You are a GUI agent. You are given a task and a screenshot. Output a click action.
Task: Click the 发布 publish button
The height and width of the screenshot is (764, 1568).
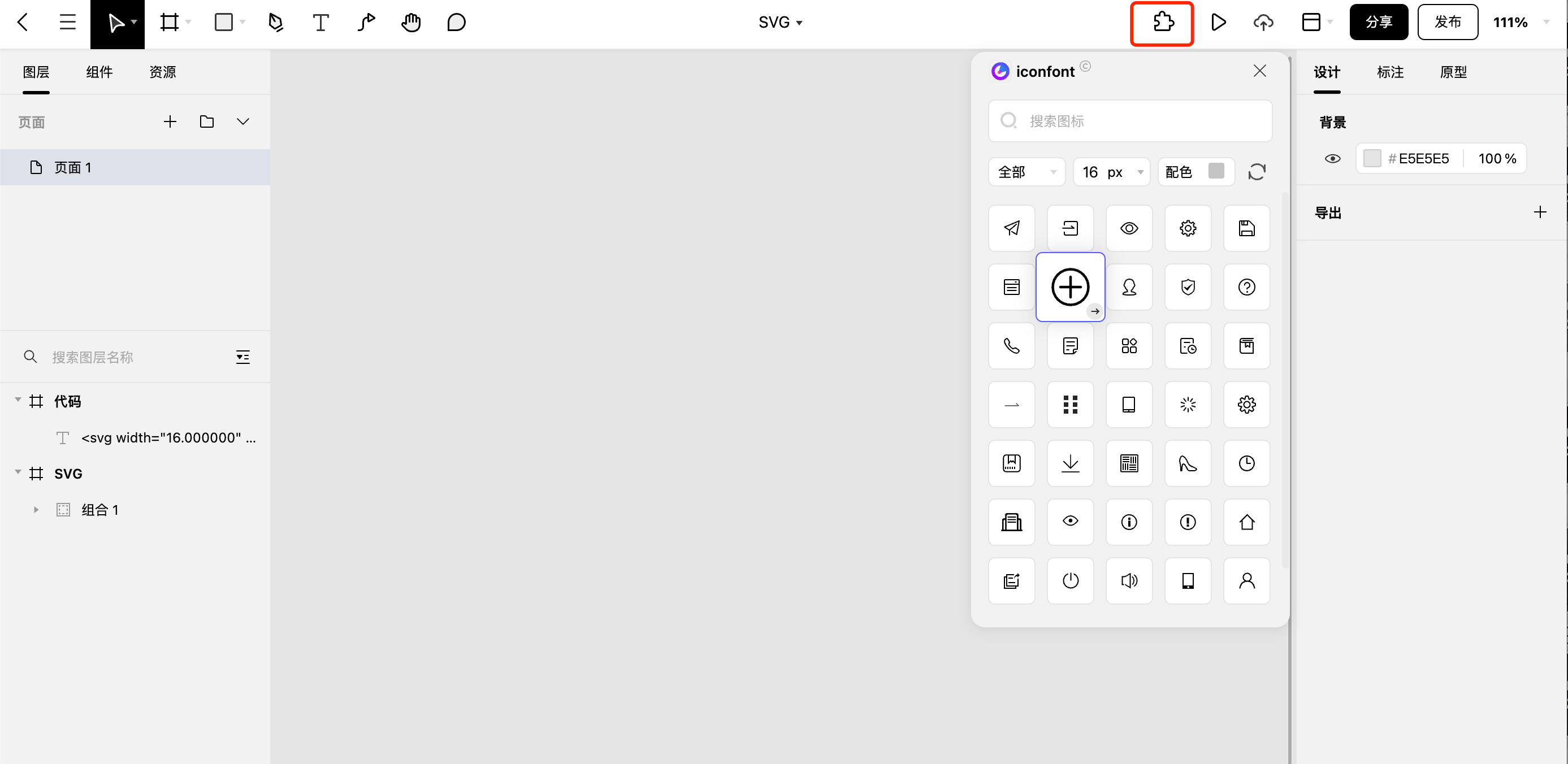pyautogui.click(x=1447, y=23)
